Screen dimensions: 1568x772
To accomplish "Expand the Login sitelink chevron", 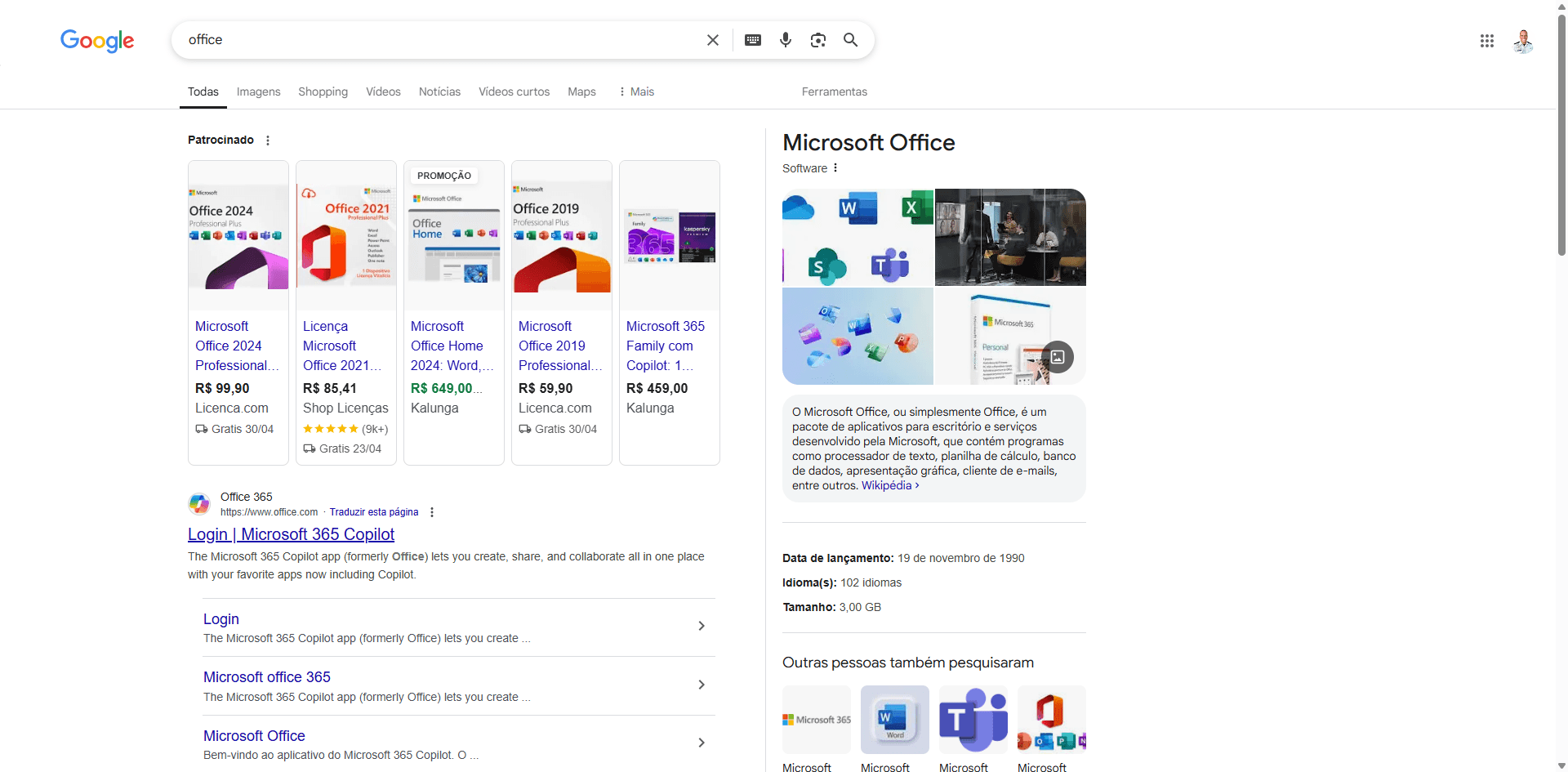I will click(702, 626).
